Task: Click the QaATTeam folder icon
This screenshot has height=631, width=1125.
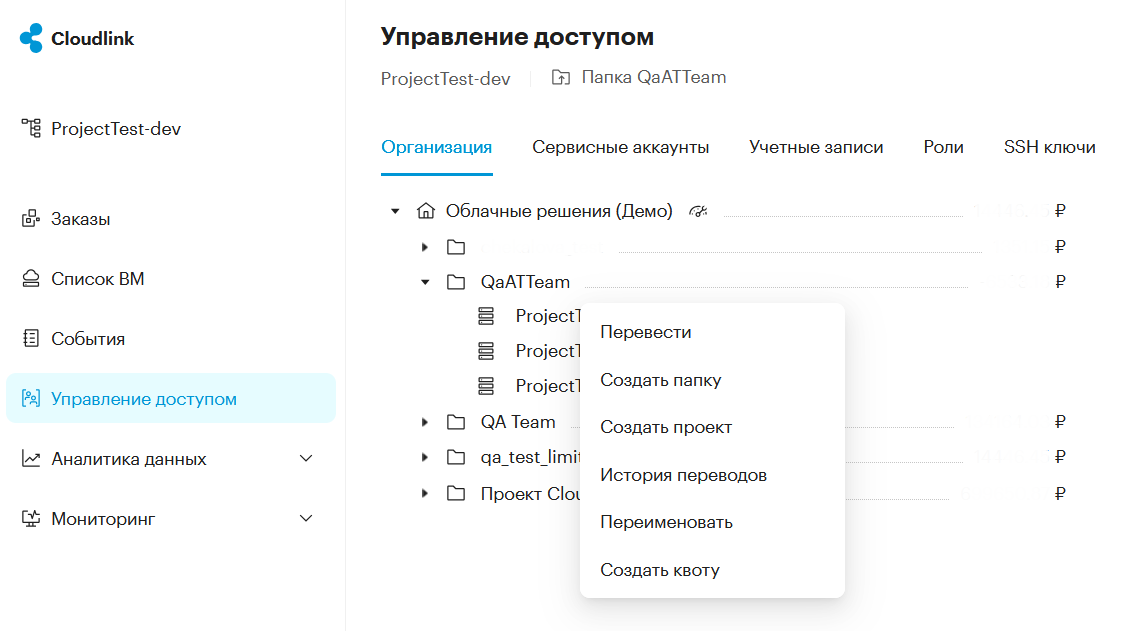Action: (x=456, y=282)
